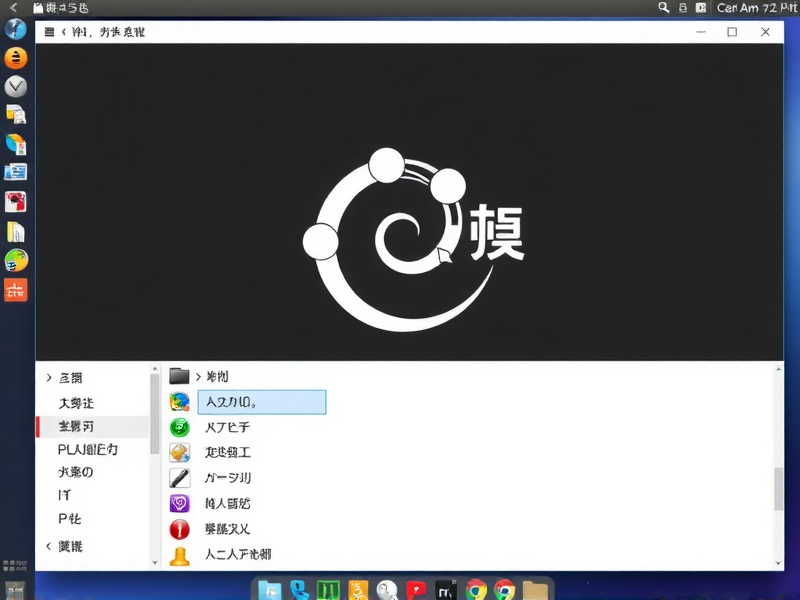Expand the folder row at the top of the app list

point(200,376)
